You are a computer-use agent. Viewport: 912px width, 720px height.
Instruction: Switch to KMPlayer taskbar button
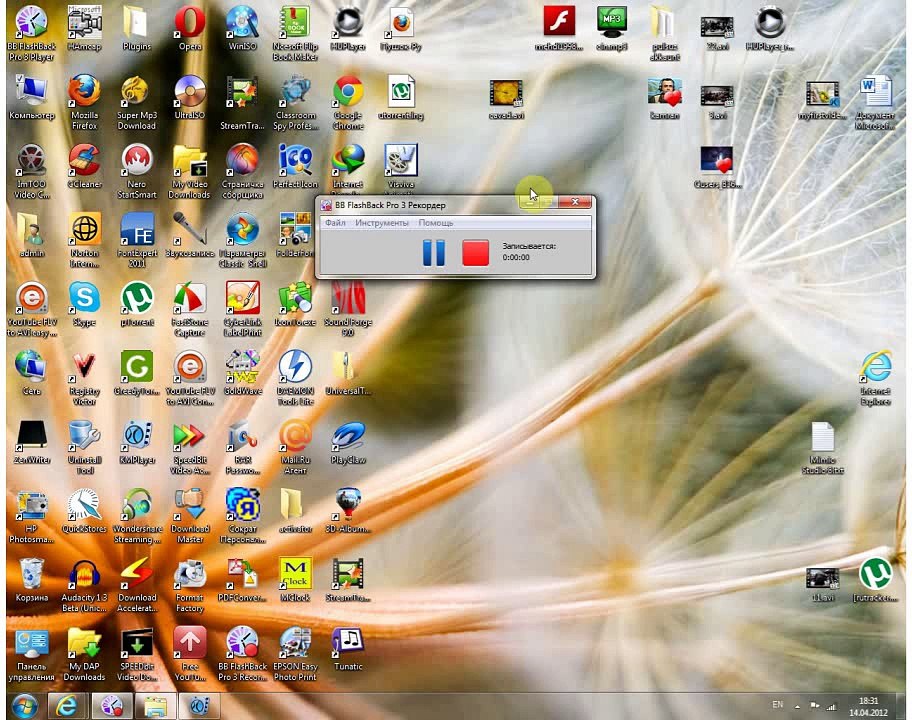(x=199, y=706)
